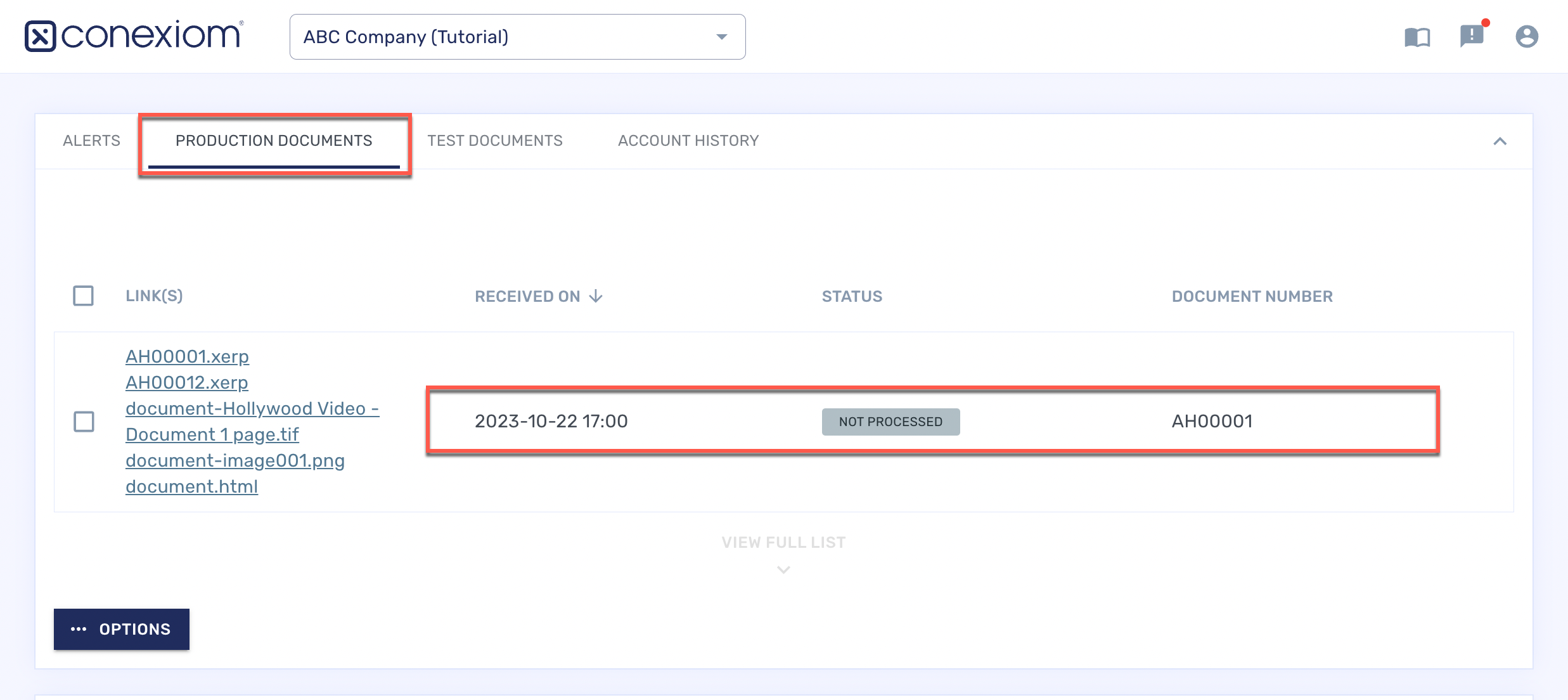Check the select-all checkbox in the header row

(83, 295)
